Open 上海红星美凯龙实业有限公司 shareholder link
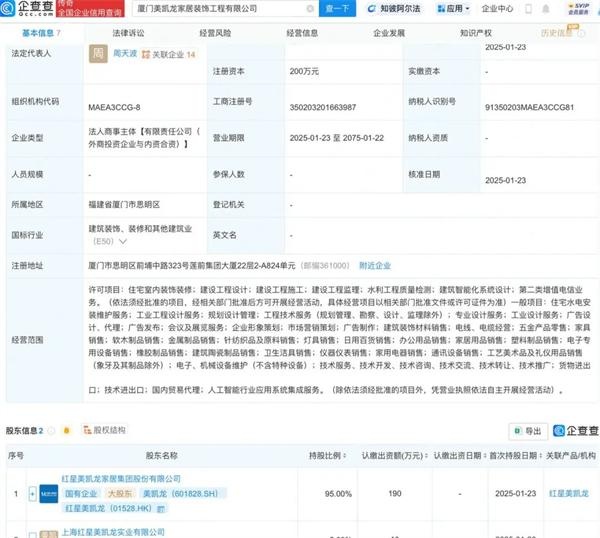The width and height of the screenshot is (600, 538). point(113,532)
